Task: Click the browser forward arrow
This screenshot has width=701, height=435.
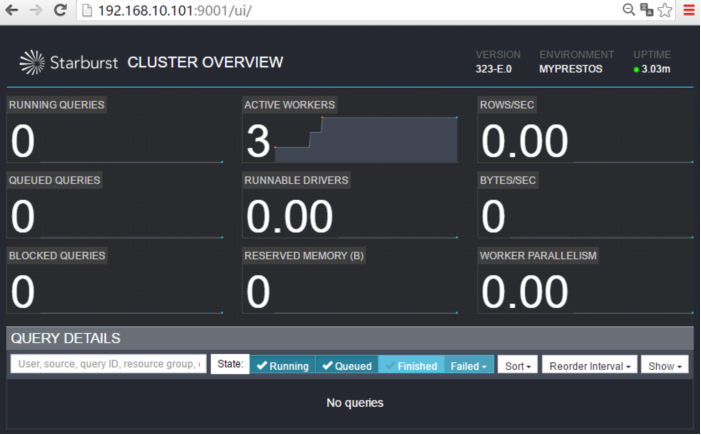Action: click(x=36, y=10)
